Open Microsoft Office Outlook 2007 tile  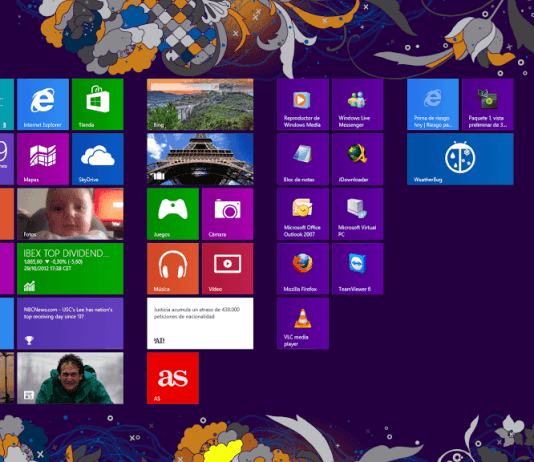coord(303,214)
